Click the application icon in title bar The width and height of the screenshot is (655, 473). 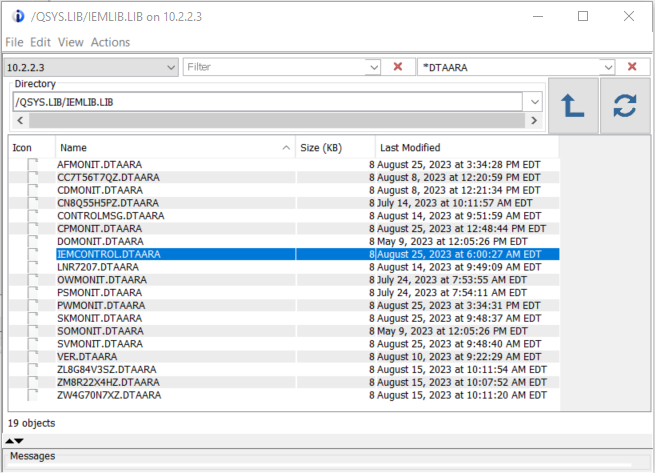coord(18,16)
